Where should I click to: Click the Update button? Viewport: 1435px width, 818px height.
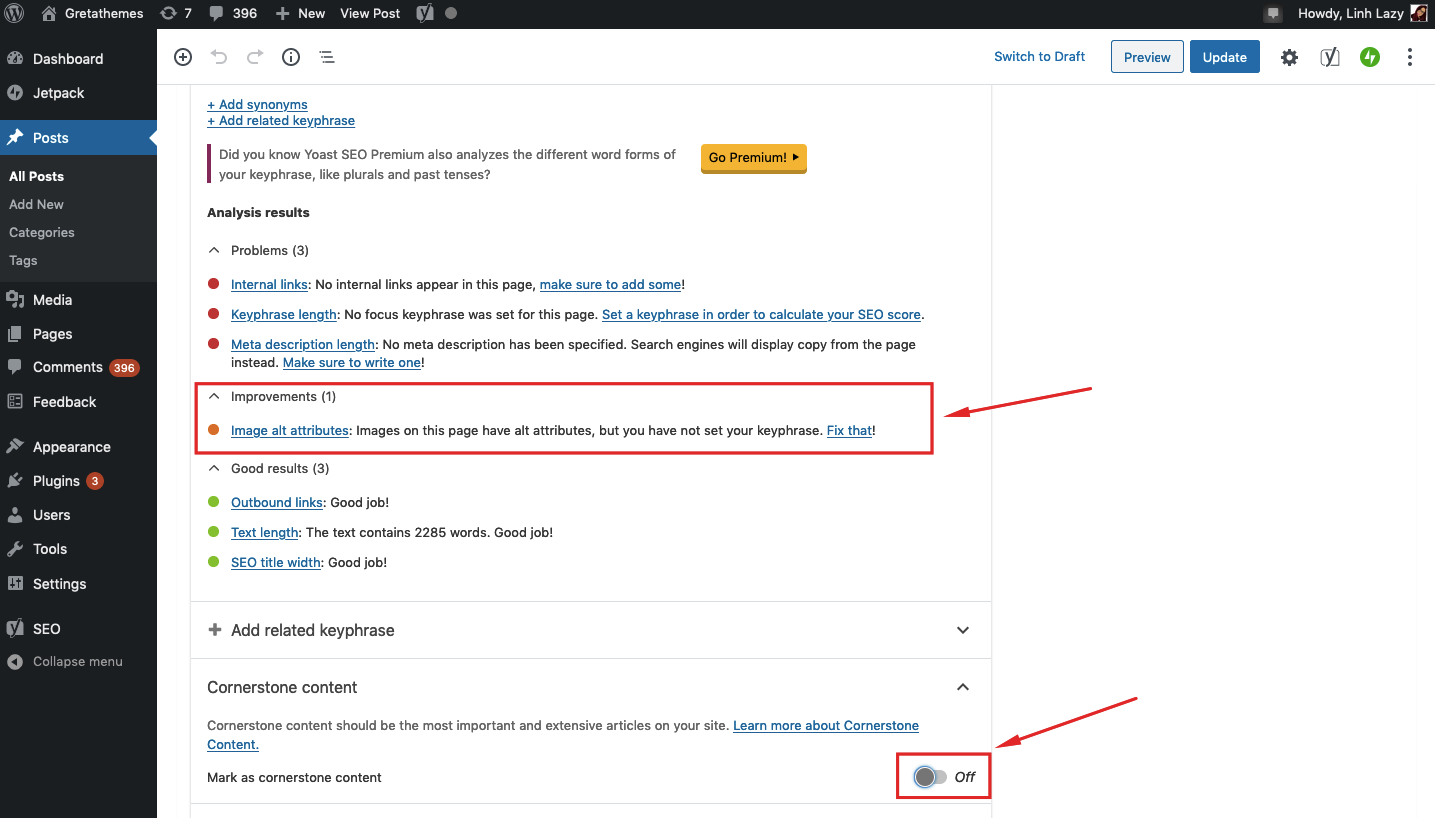(1224, 57)
